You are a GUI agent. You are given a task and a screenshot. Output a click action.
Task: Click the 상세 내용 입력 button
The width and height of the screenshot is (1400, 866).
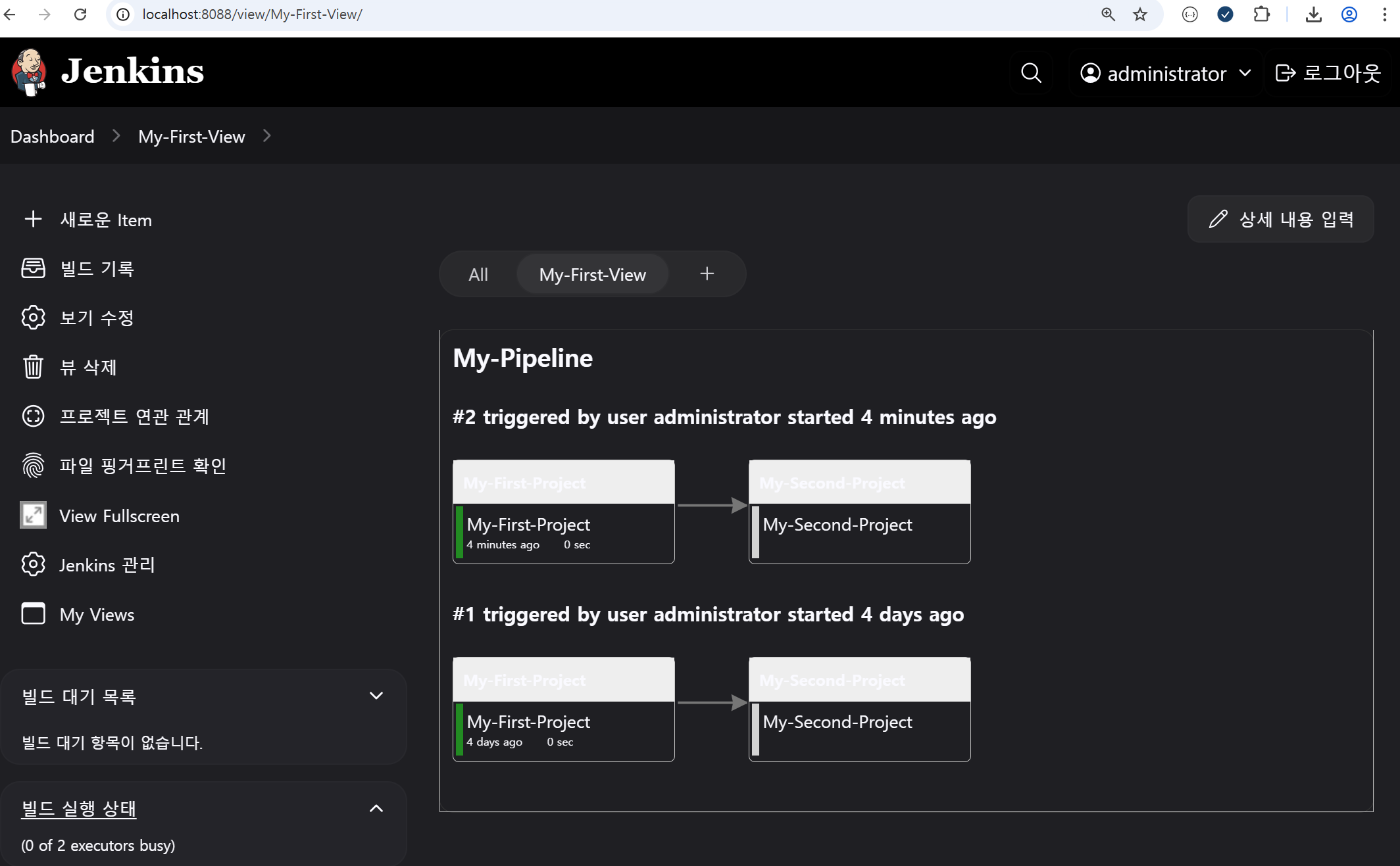click(1280, 219)
